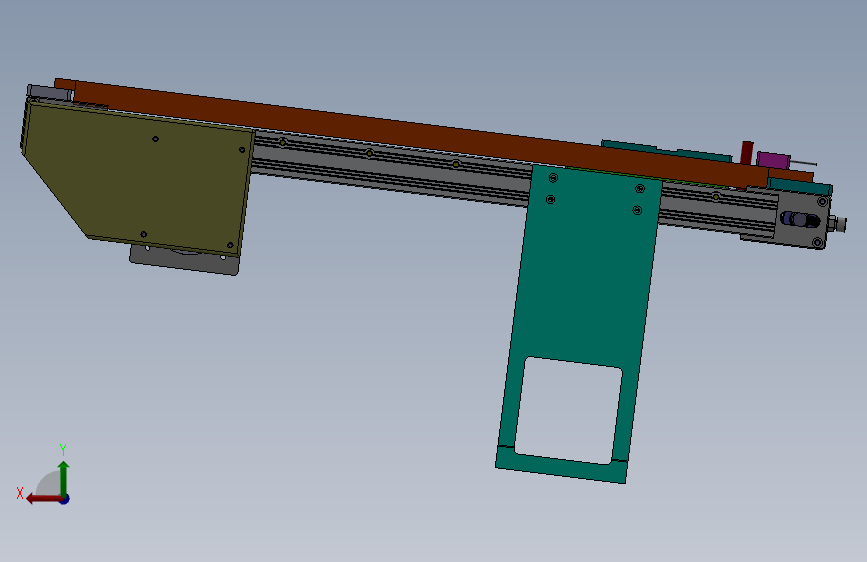Click the blue Z axis dot of triad
Image resolution: width=867 pixels, height=562 pixels.
65,499
